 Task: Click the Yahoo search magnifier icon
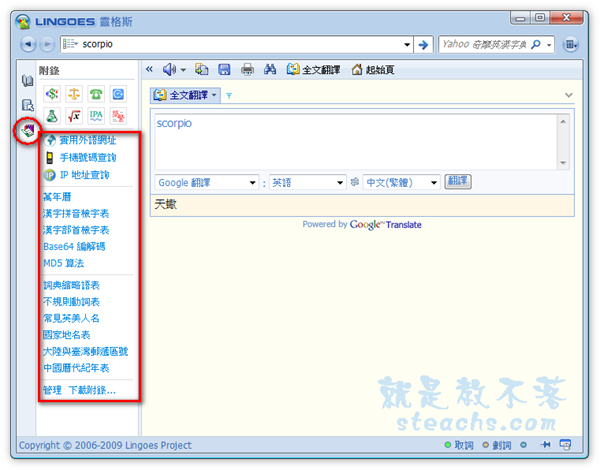[x=536, y=44]
